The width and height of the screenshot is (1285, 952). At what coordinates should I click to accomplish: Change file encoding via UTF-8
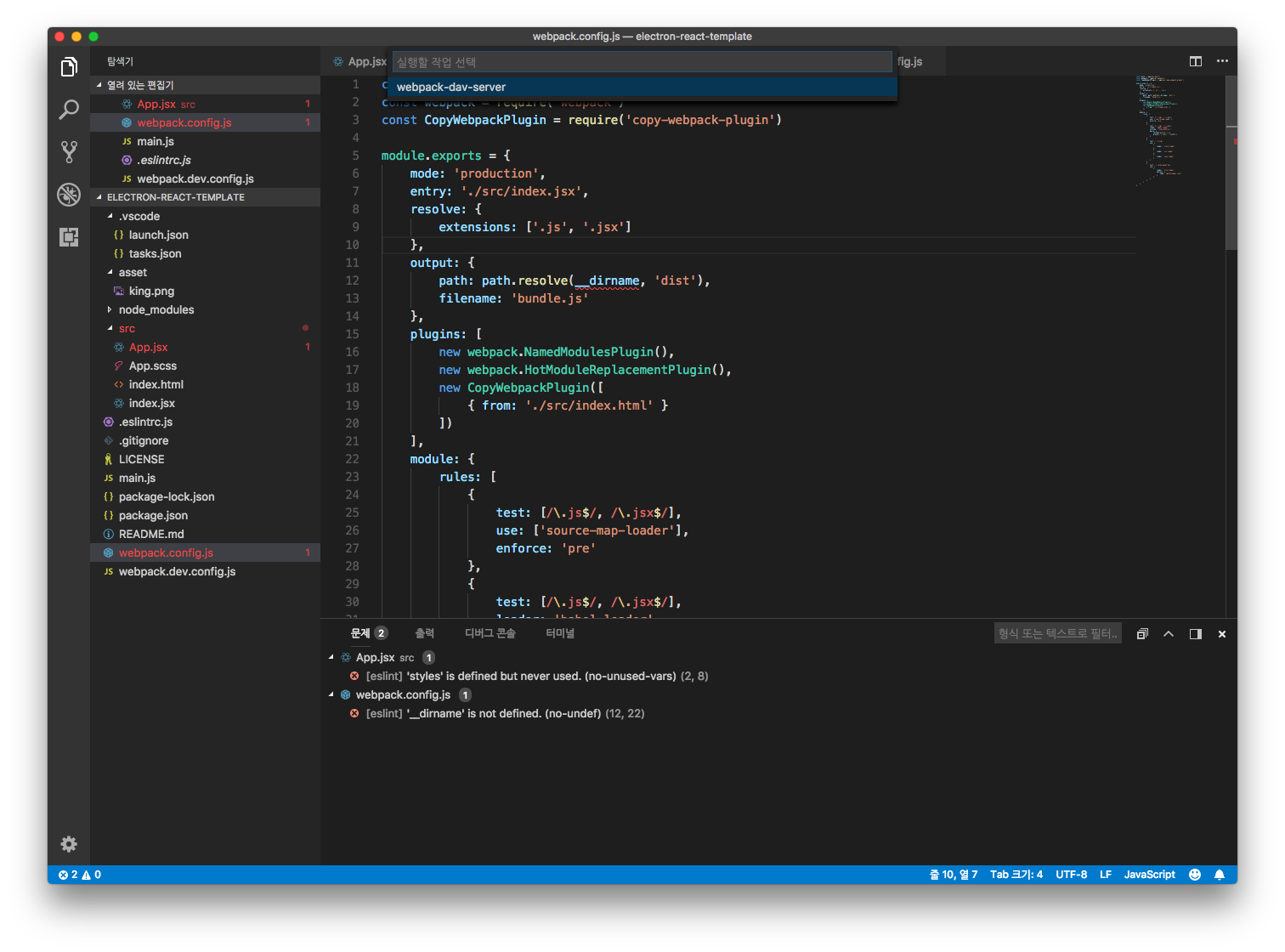pos(1071,875)
